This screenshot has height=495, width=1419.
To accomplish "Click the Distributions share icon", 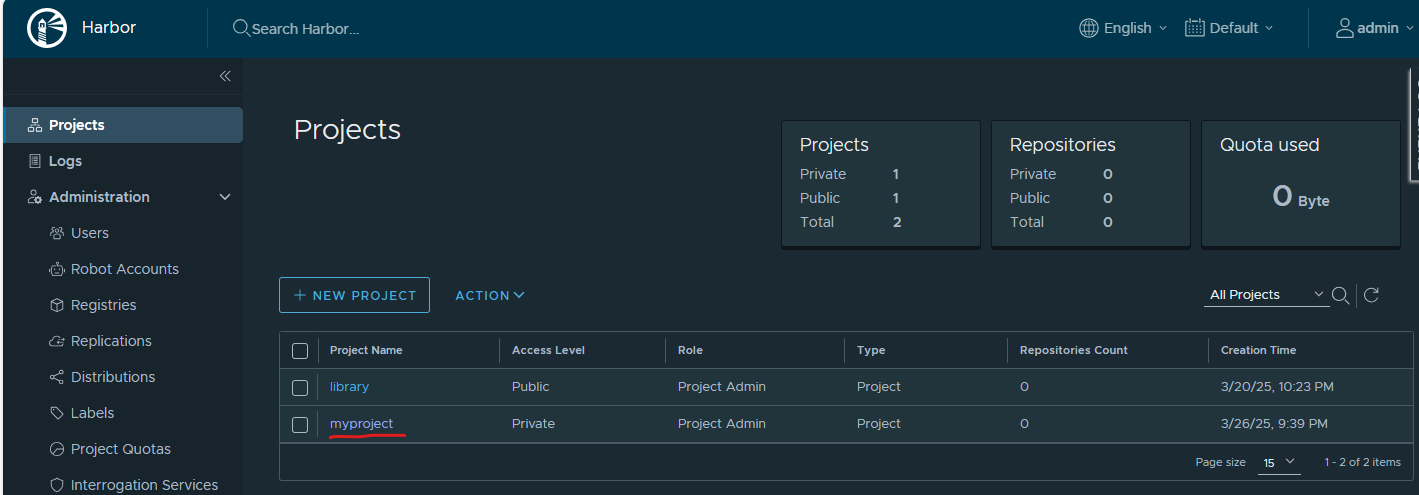I will [x=57, y=377].
